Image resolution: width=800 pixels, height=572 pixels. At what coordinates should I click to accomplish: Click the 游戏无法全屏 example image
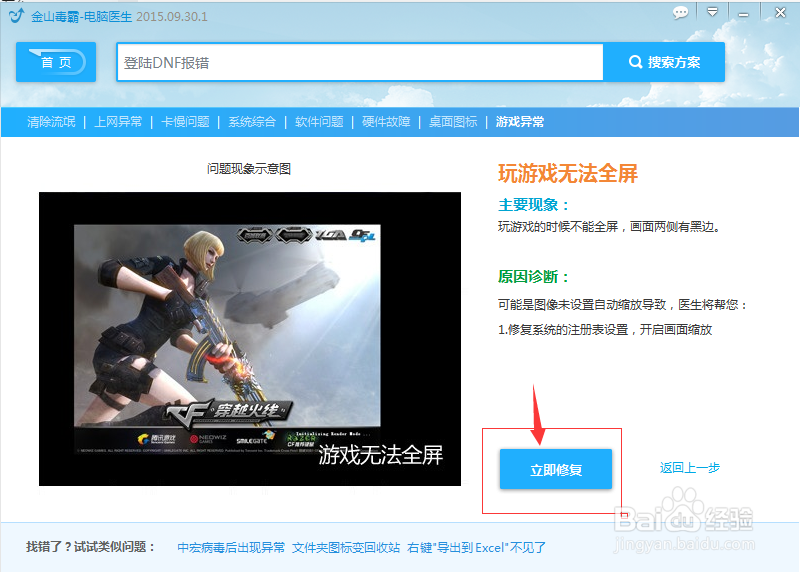coord(250,339)
